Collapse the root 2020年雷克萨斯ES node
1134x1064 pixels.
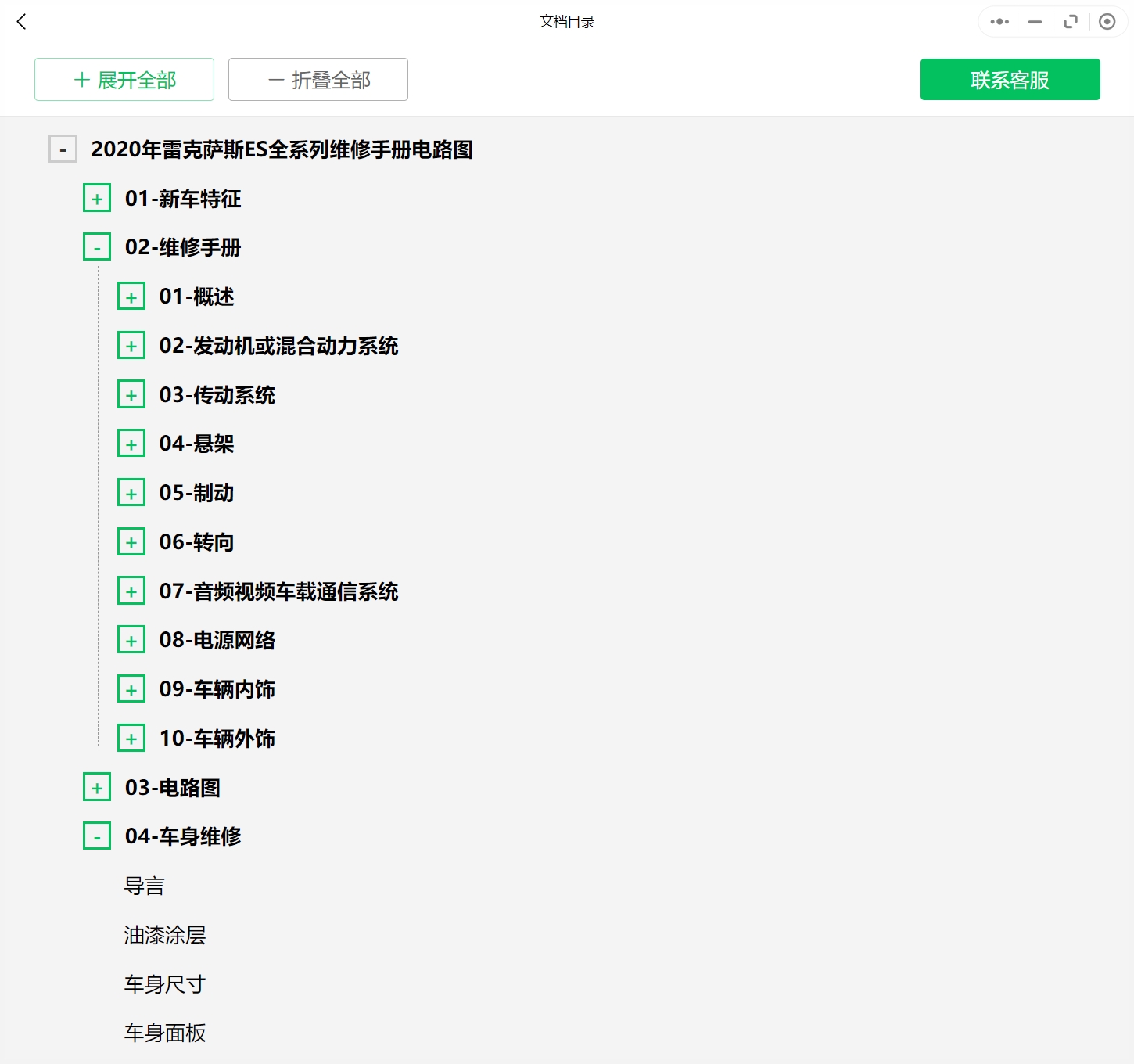click(62, 148)
